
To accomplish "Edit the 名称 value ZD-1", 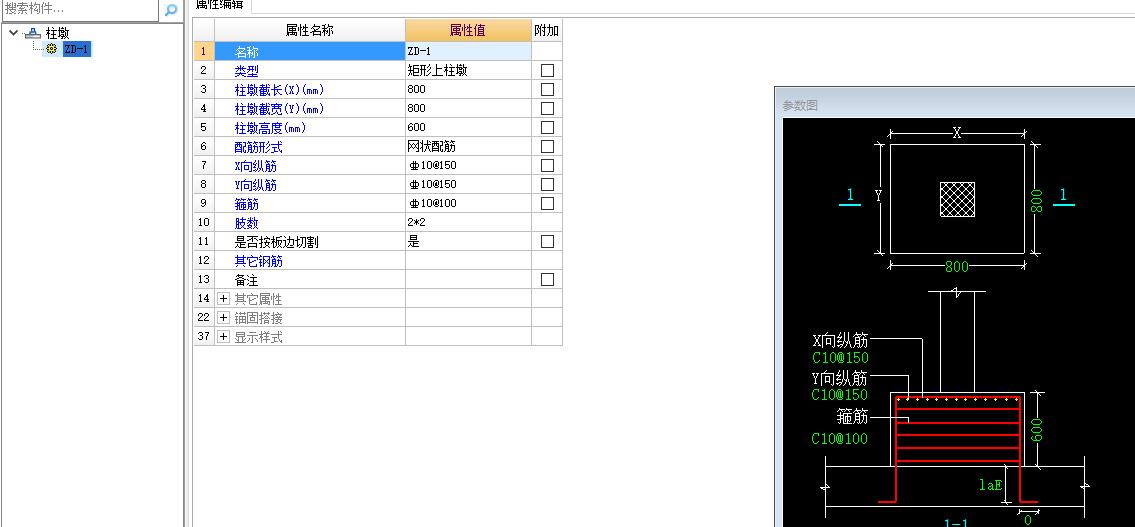I will pyautogui.click(x=468, y=51).
